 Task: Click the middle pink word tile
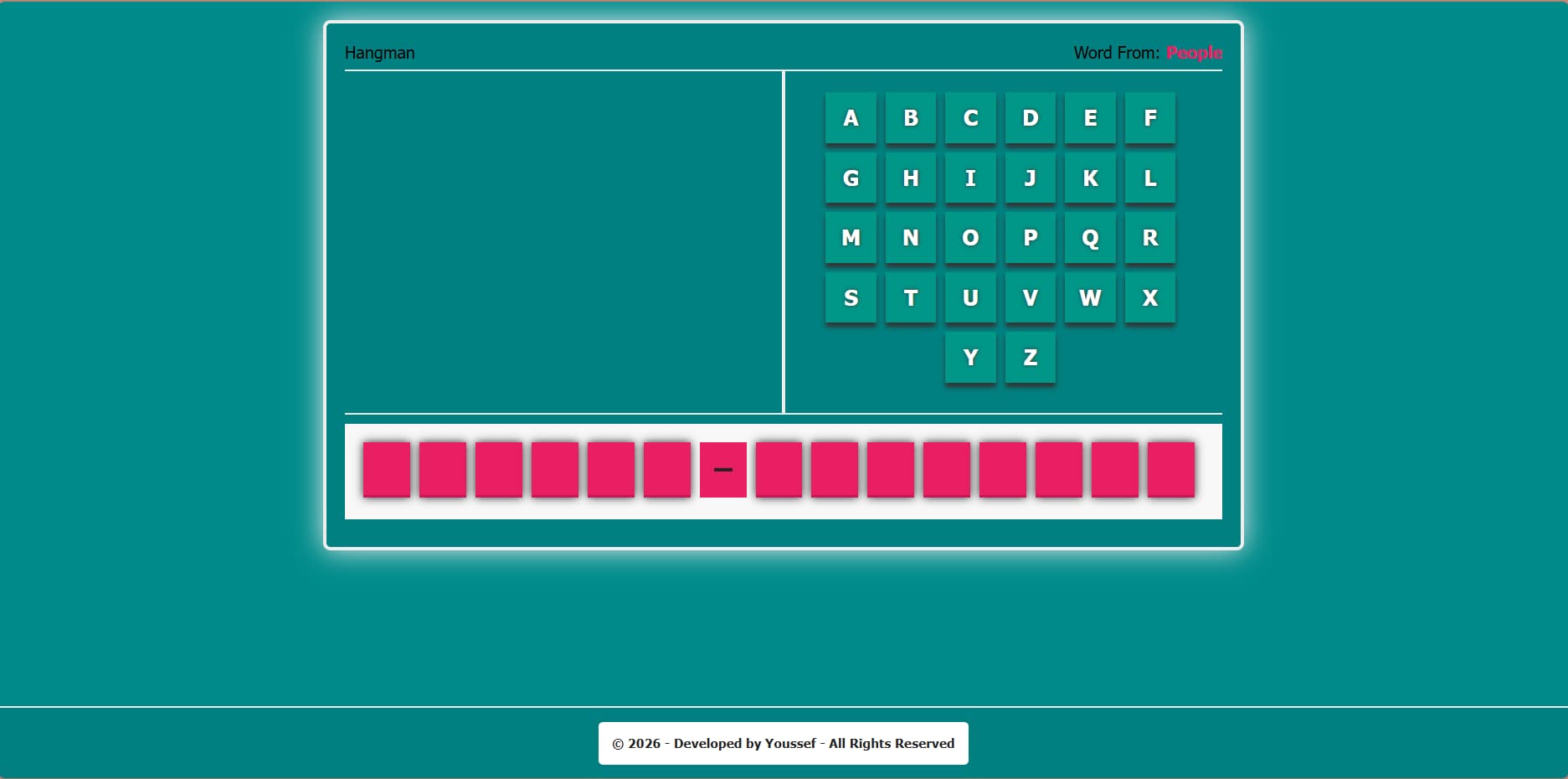(779, 470)
